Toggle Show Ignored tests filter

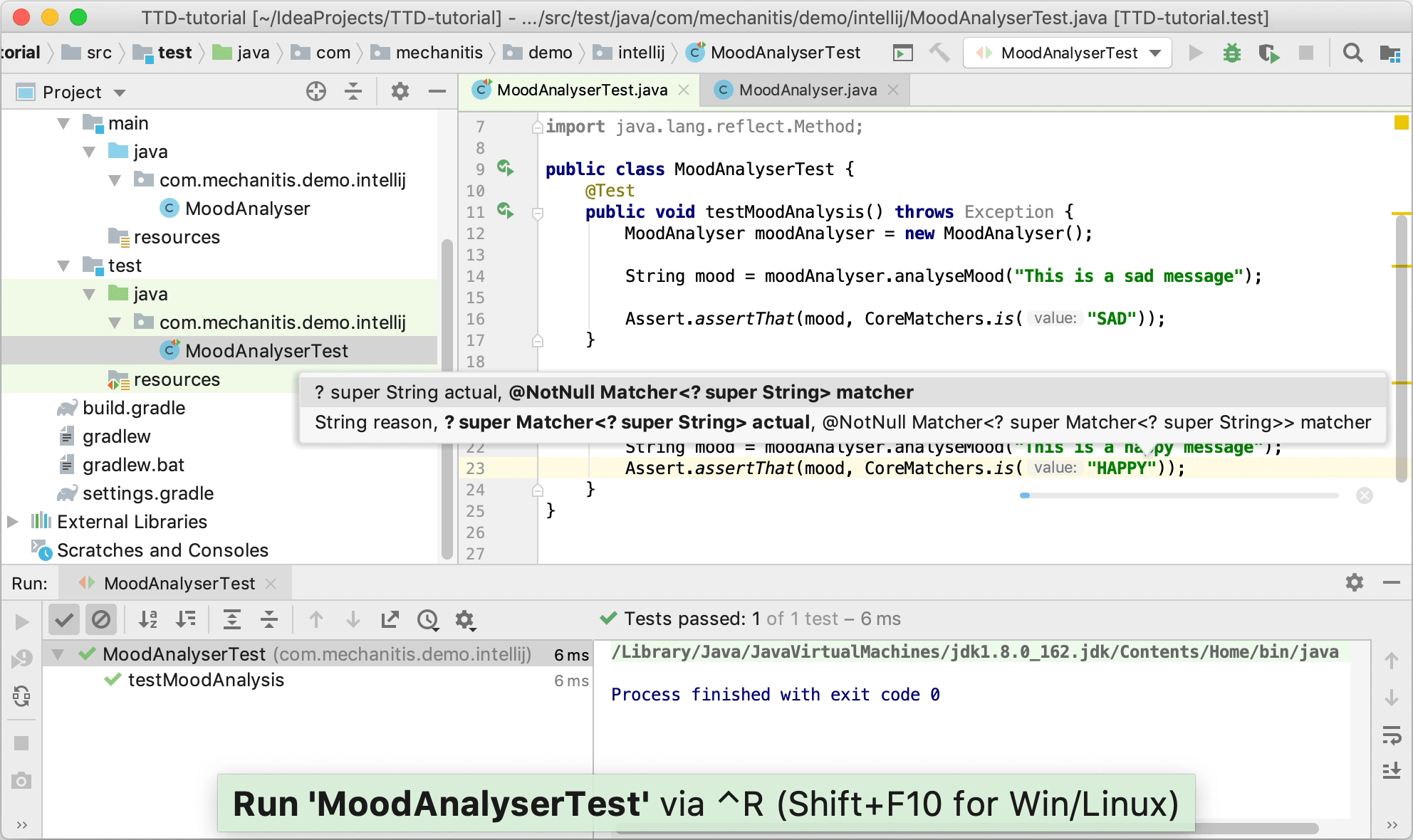click(x=101, y=620)
